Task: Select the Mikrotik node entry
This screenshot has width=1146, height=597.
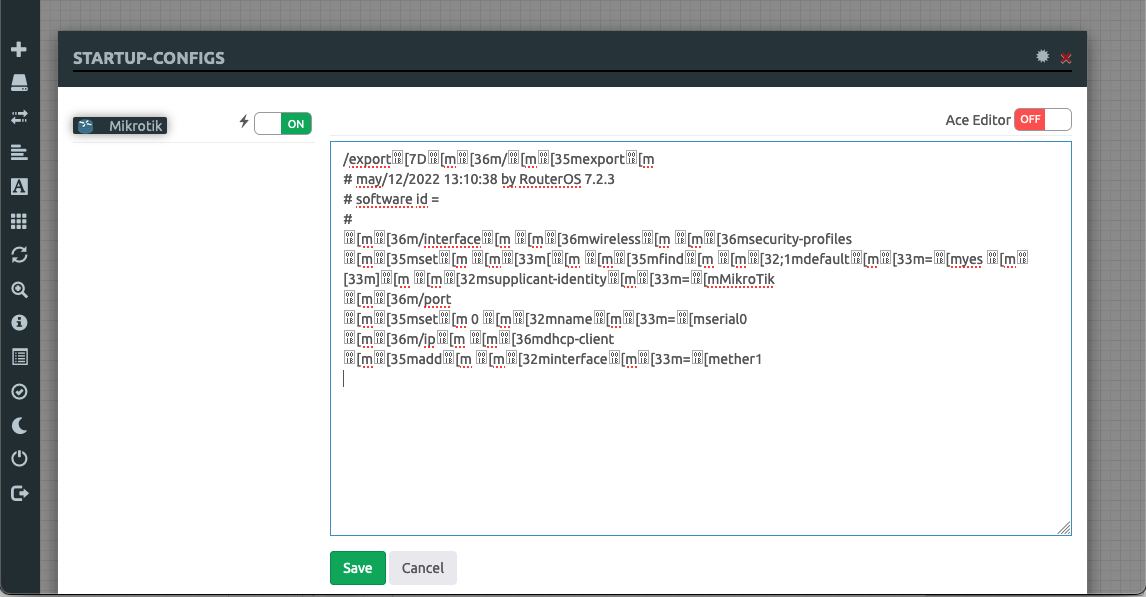Action: [120, 126]
